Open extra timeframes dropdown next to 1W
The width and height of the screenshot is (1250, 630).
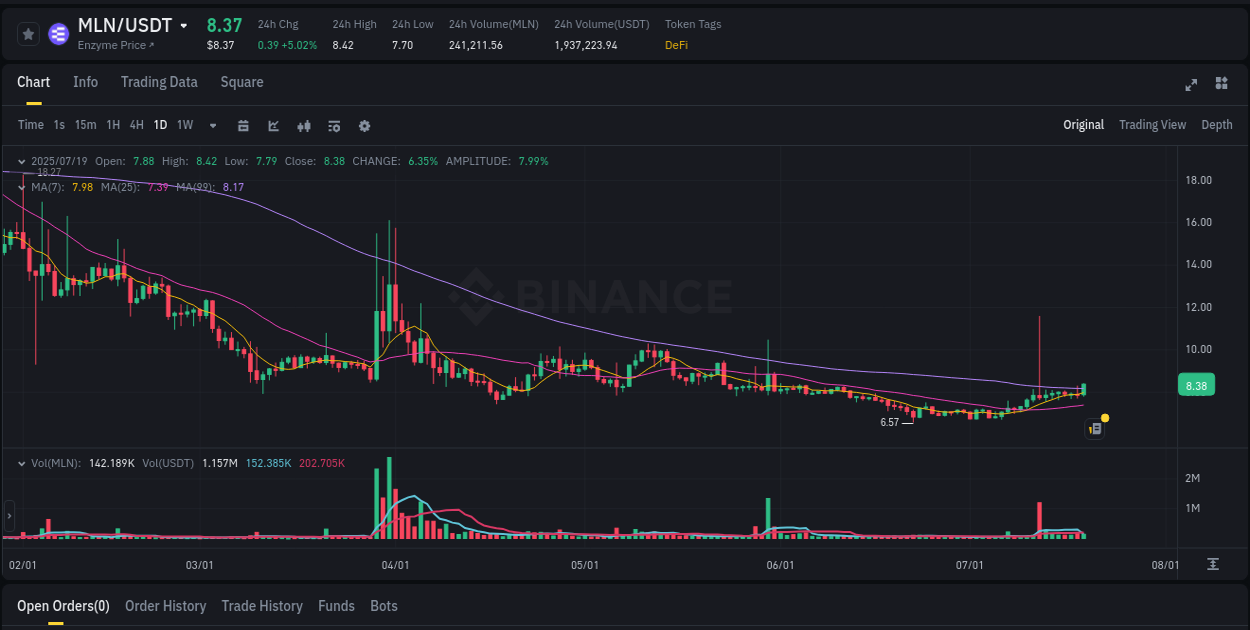(x=211, y=125)
